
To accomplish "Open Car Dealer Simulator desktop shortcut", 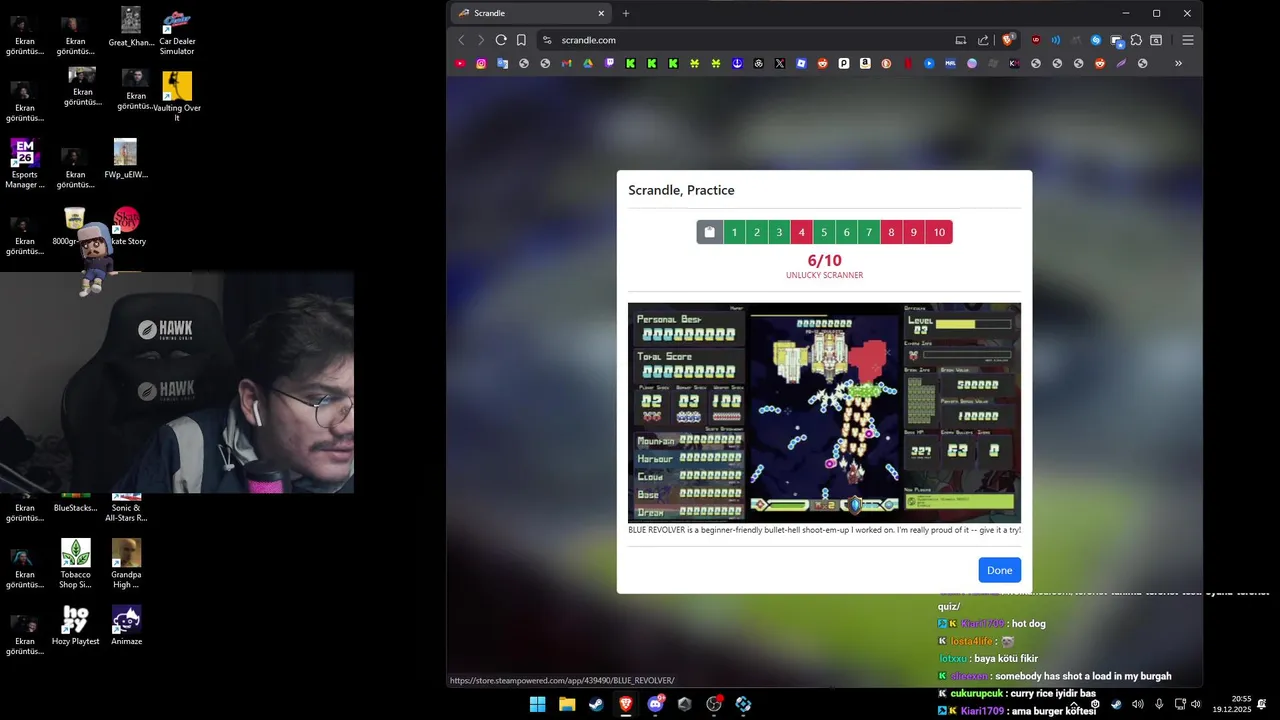I will coord(177,32).
